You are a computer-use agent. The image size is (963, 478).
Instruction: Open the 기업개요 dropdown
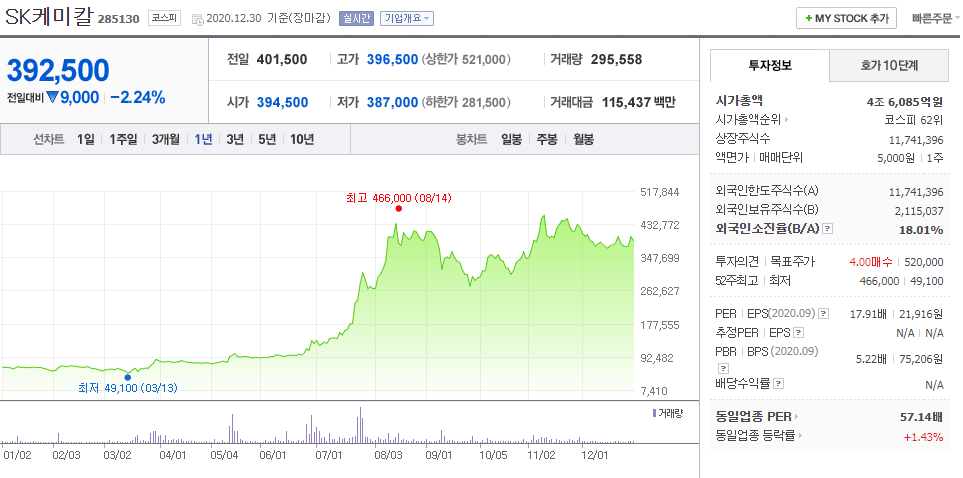tap(407, 18)
